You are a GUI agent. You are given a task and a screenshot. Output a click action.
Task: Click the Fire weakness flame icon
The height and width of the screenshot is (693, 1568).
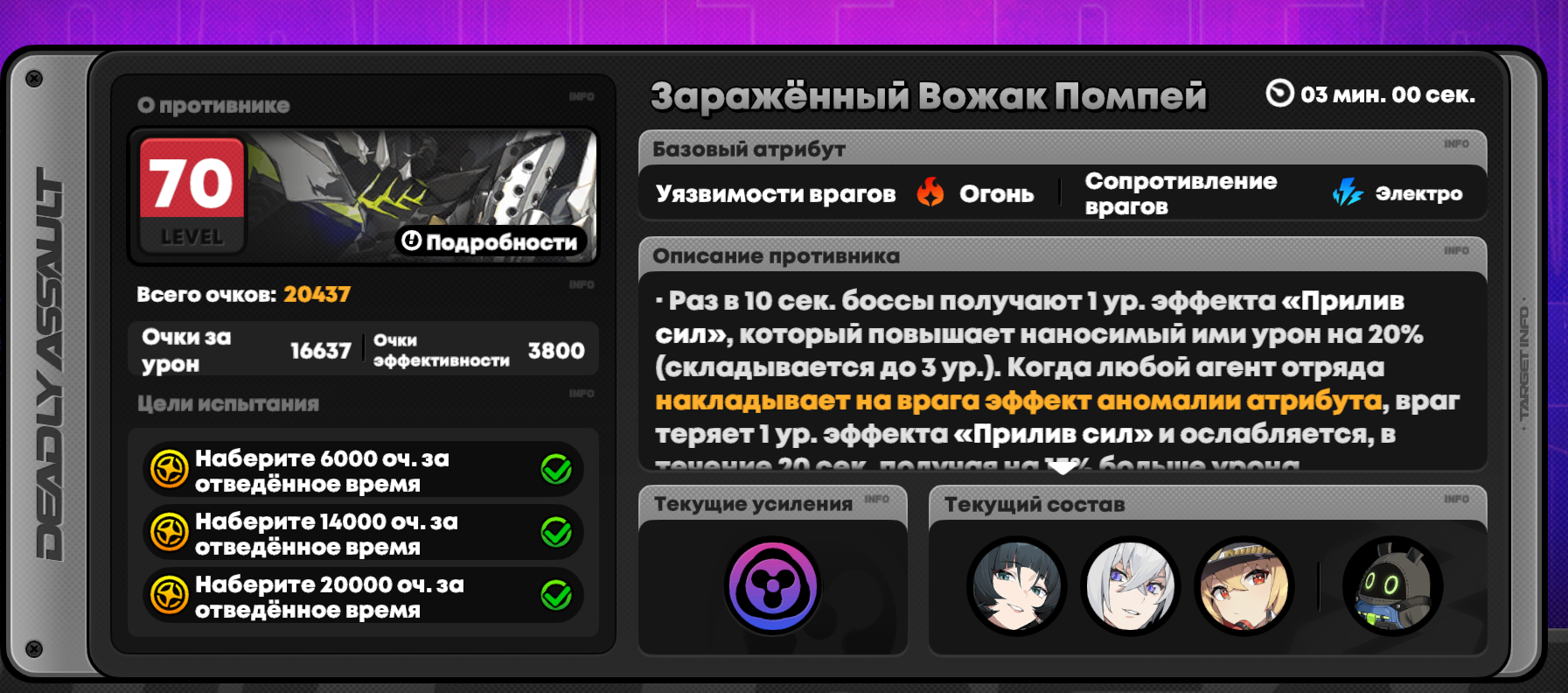(930, 192)
